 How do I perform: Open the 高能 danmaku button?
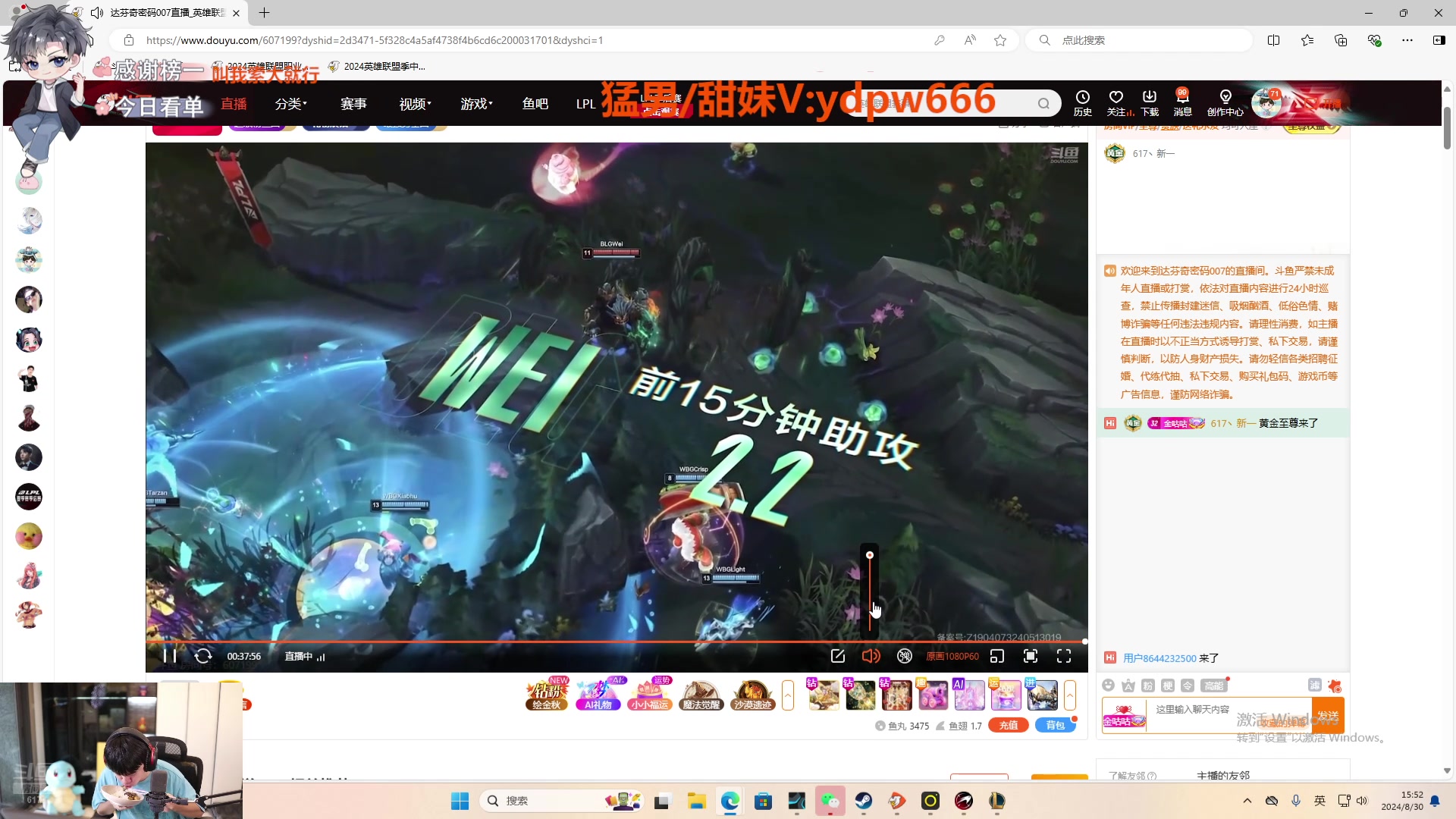click(x=1214, y=686)
